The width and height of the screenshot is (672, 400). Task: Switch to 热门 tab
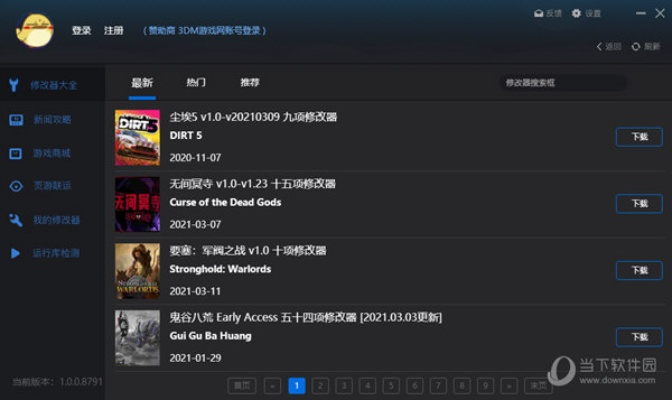click(196, 82)
